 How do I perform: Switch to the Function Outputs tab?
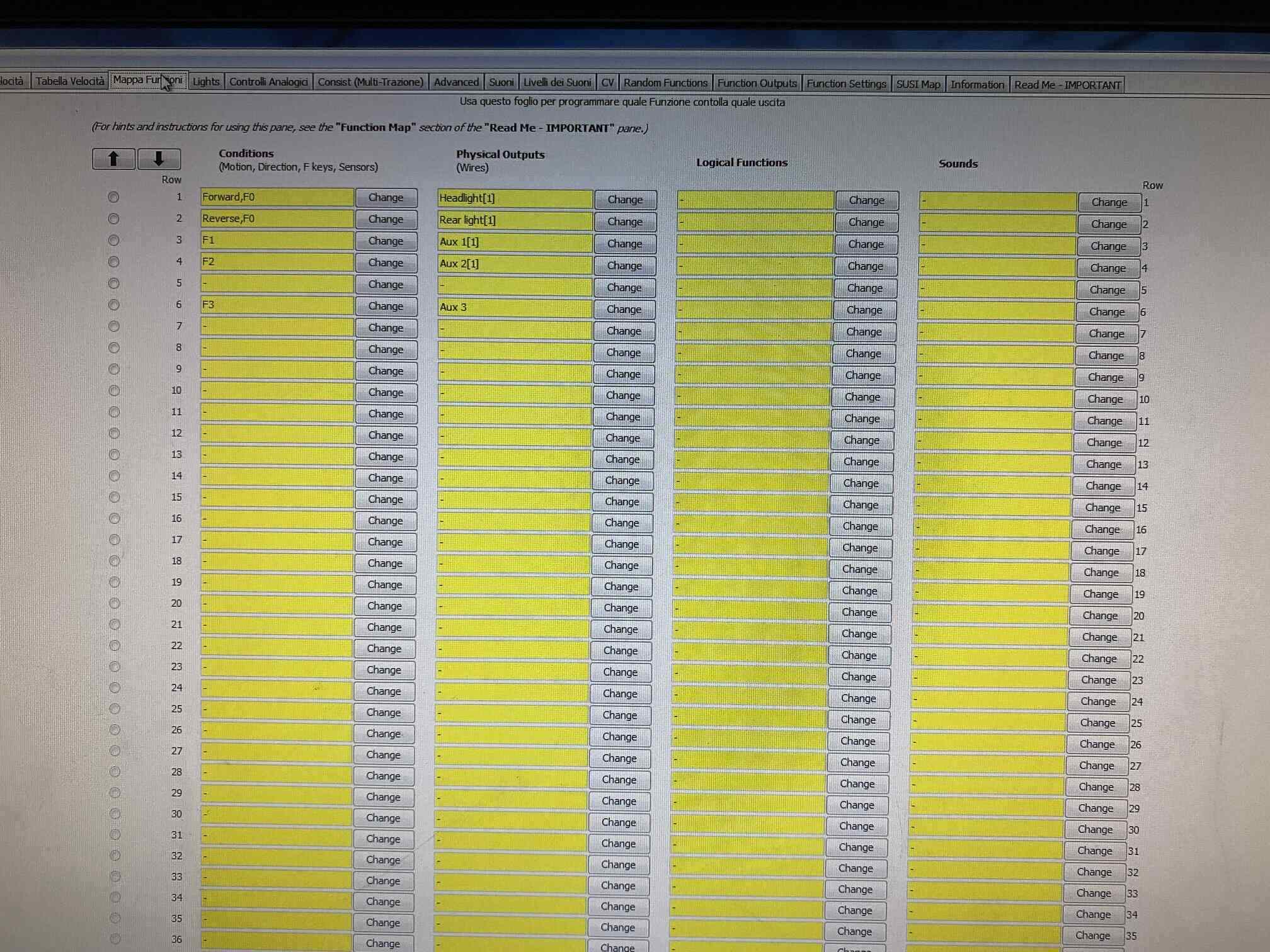coord(757,83)
